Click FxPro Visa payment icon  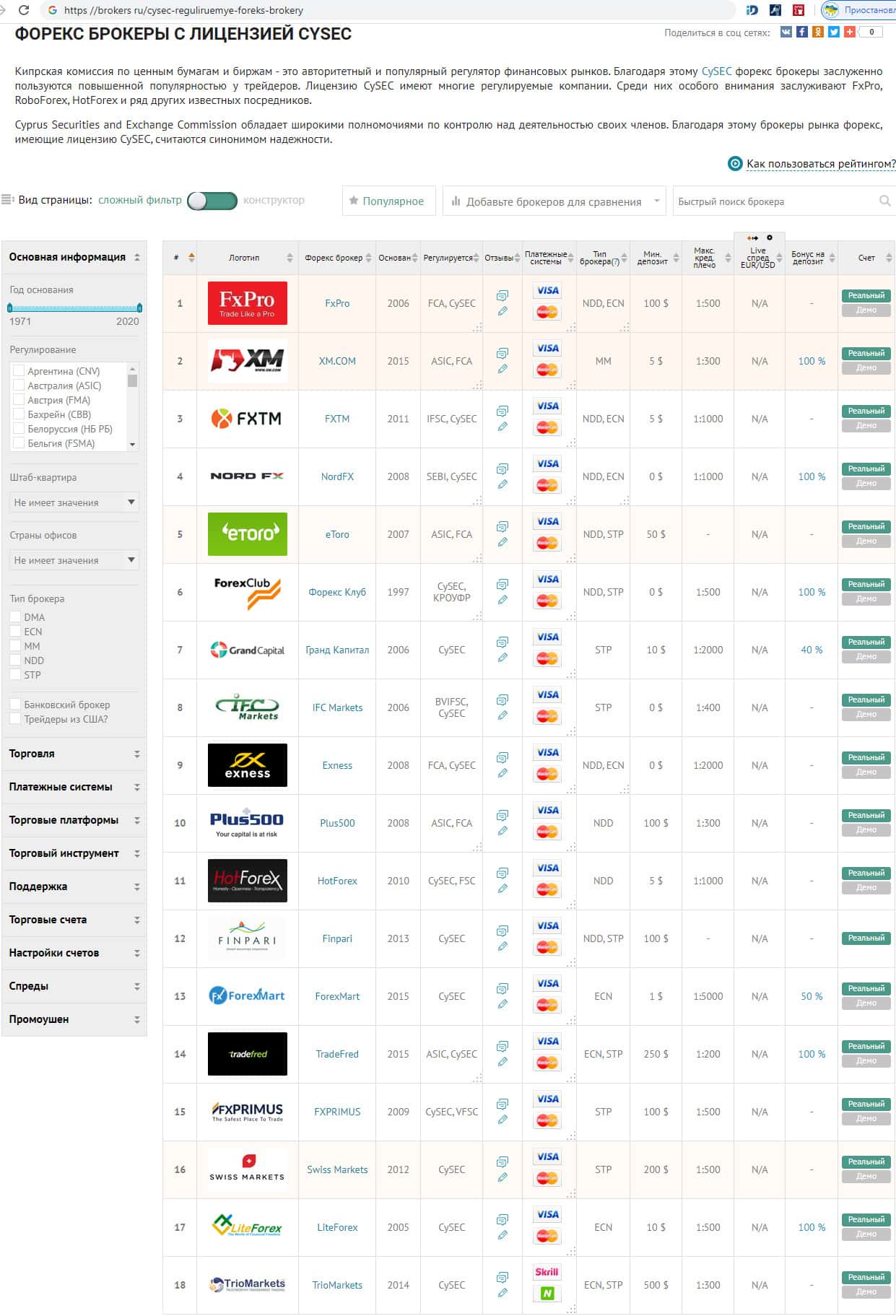coord(547,290)
